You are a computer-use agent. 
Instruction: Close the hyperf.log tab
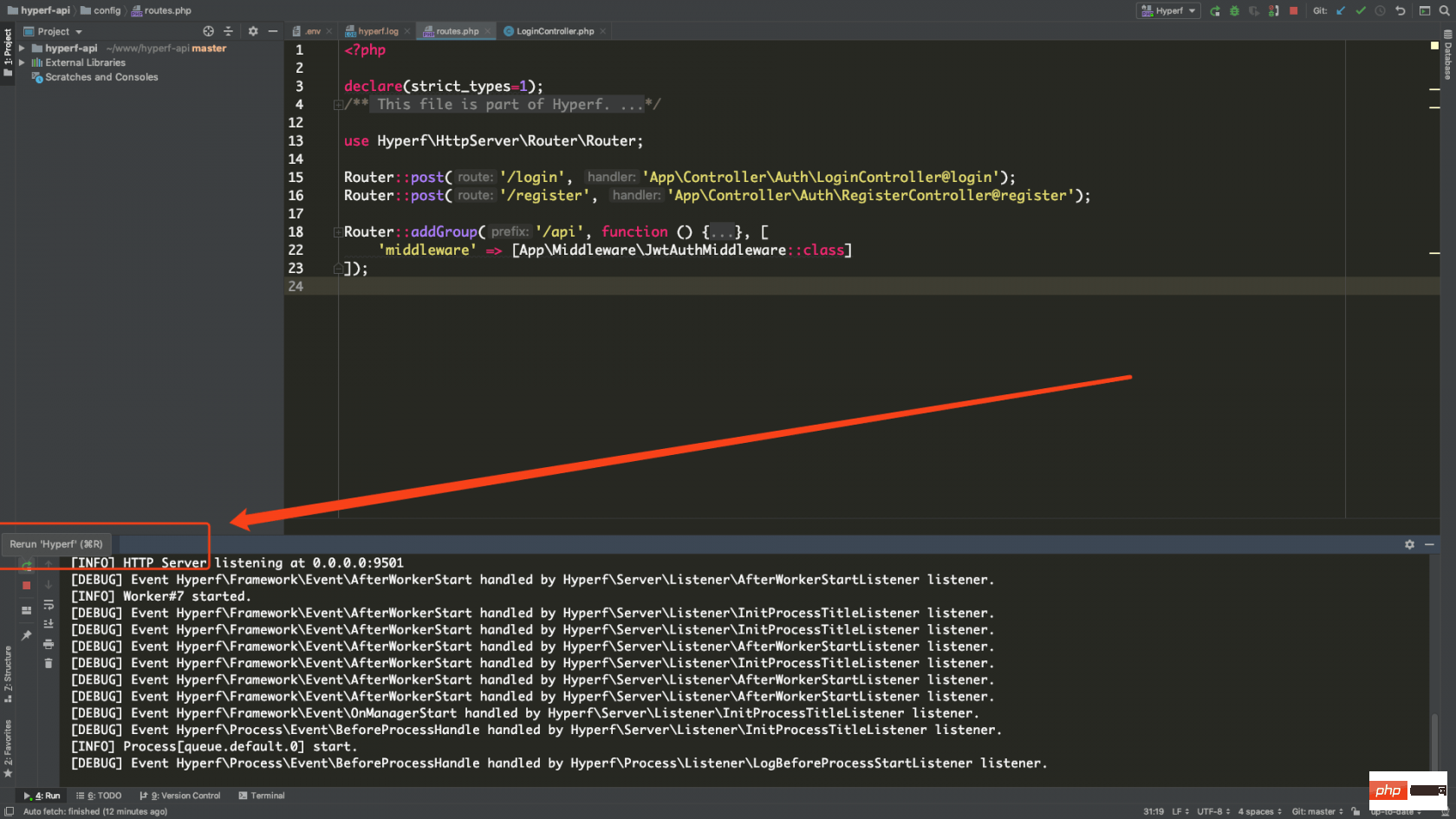point(407,31)
